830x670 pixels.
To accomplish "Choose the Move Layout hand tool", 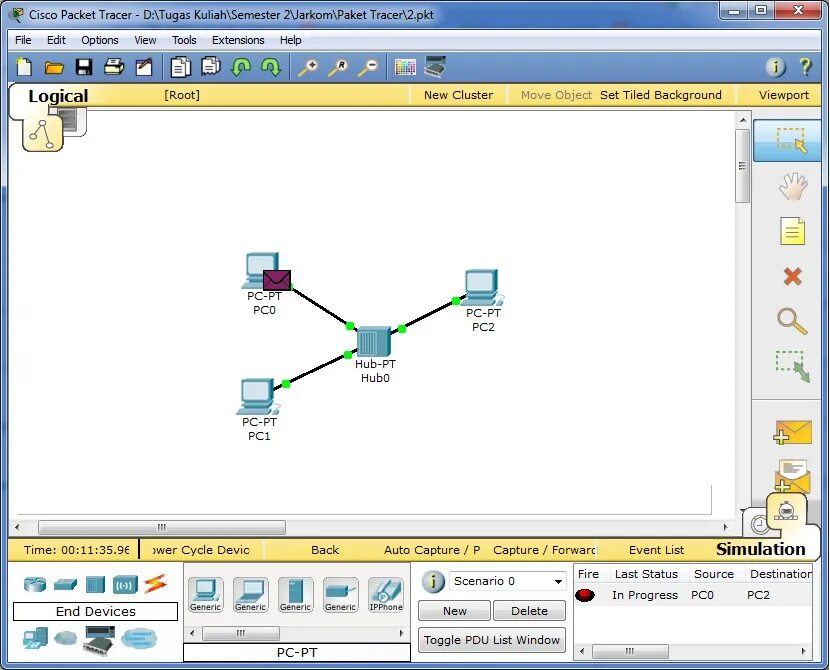I will click(x=792, y=186).
